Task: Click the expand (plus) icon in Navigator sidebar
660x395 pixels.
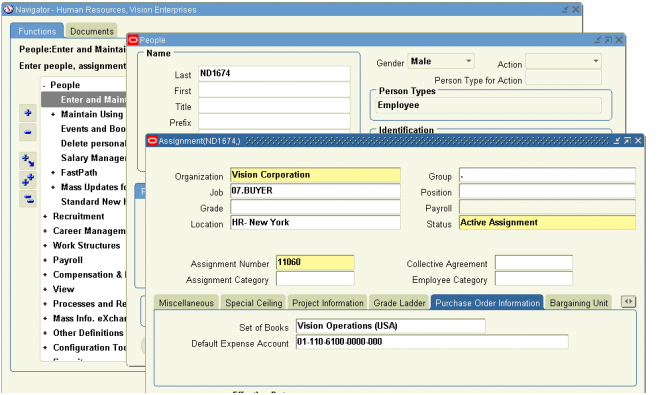Action: [x=28, y=113]
